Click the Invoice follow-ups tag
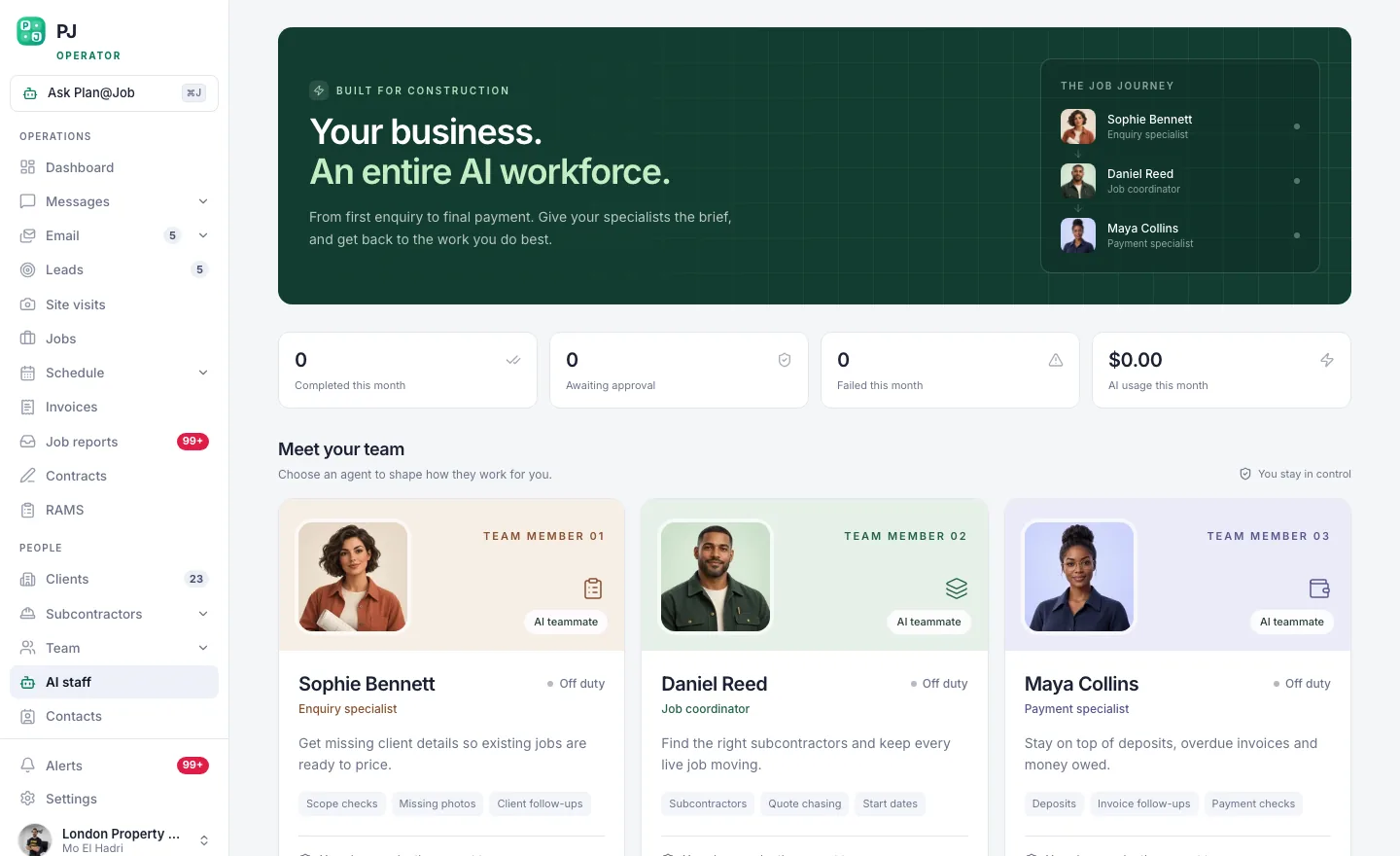Screen dimensions: 1400x856 click(x=1144, y=803)
